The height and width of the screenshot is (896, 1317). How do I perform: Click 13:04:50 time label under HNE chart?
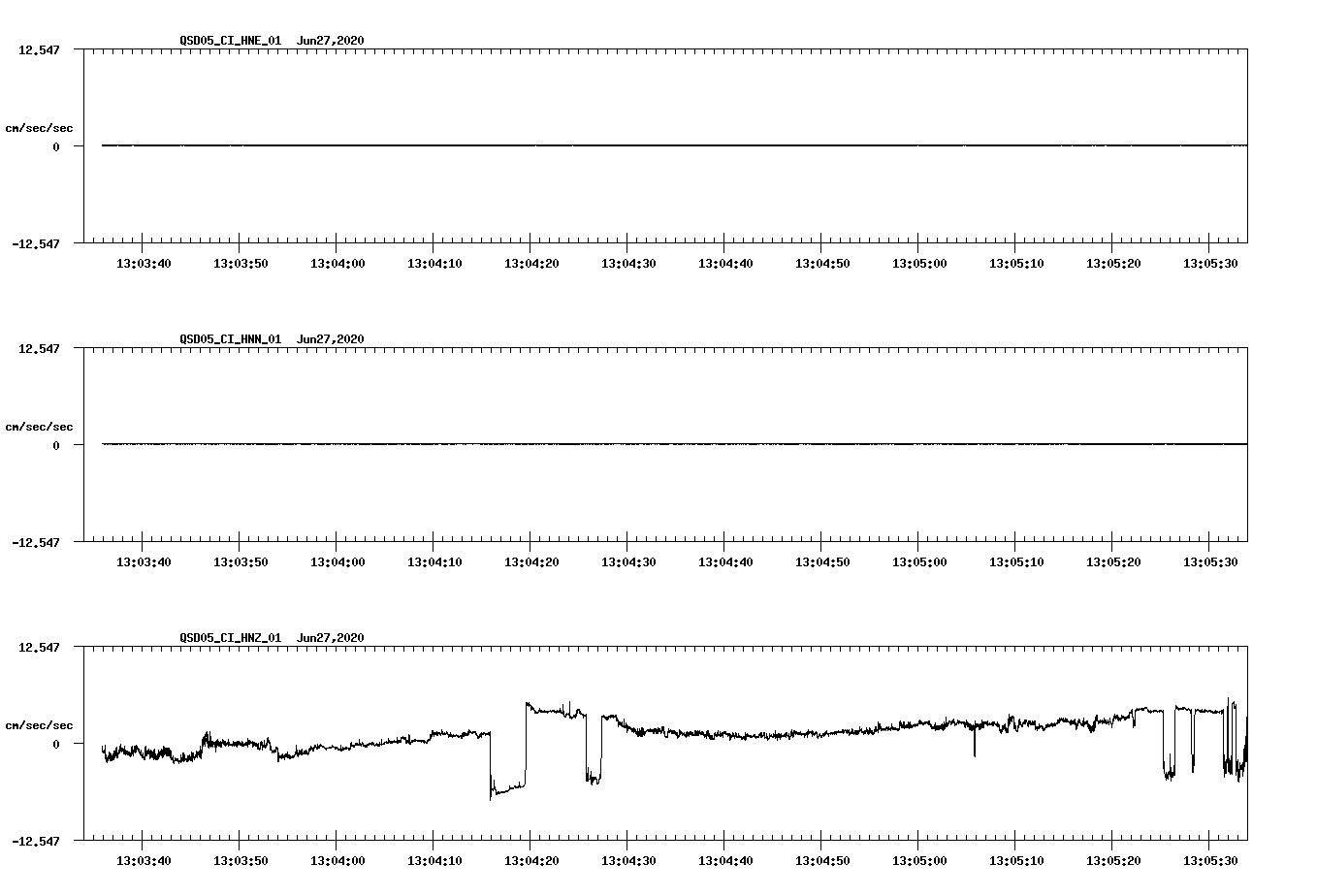tap(822, 263)
